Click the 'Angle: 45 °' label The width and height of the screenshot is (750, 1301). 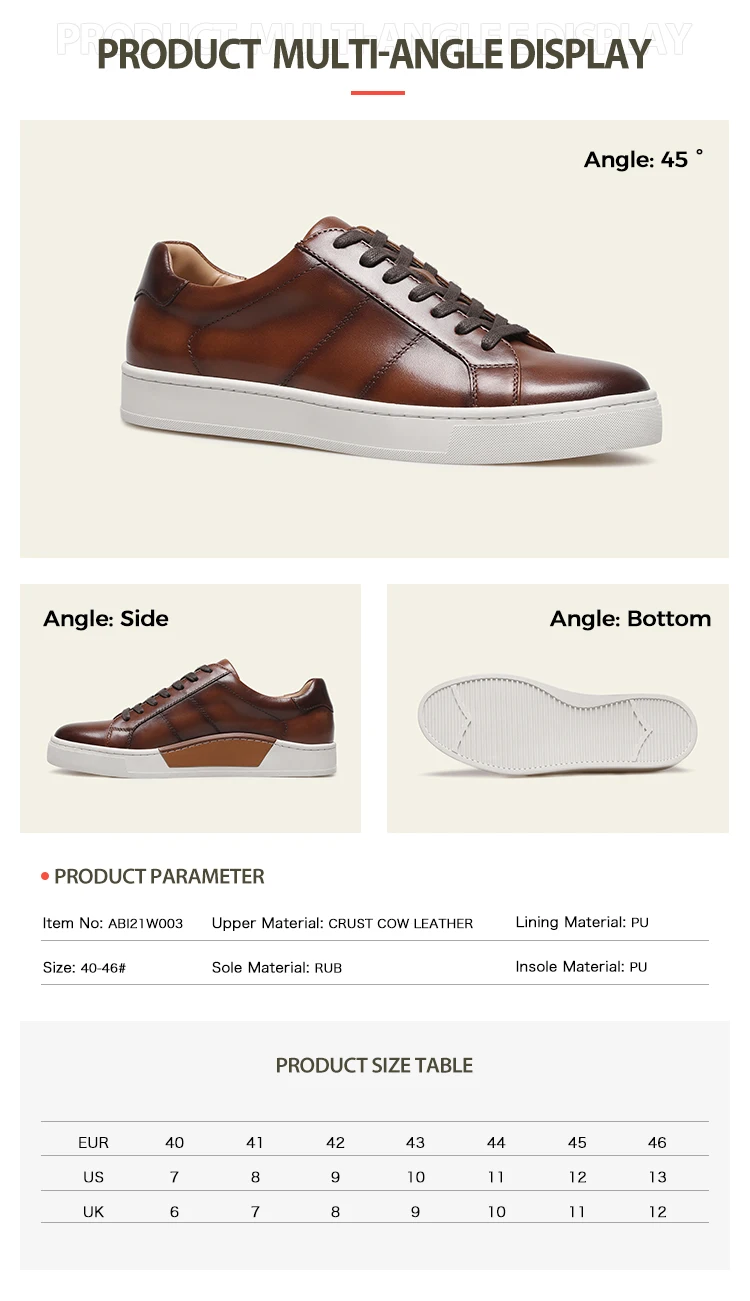tap(644, 159)
